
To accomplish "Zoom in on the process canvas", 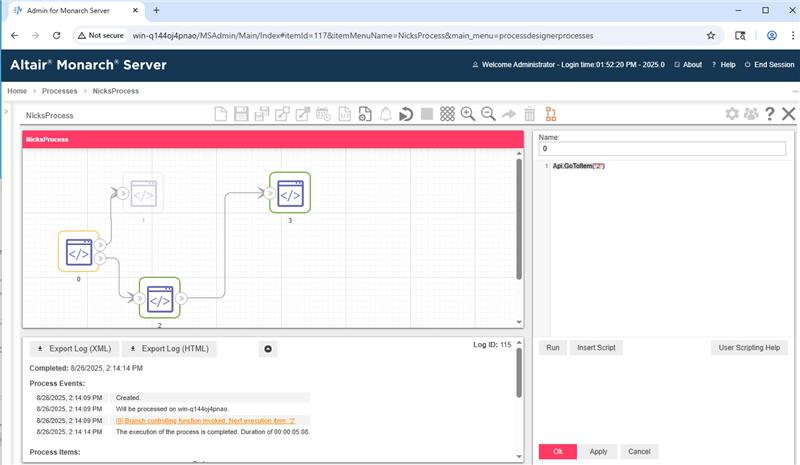I will click(x=468, y=114).
